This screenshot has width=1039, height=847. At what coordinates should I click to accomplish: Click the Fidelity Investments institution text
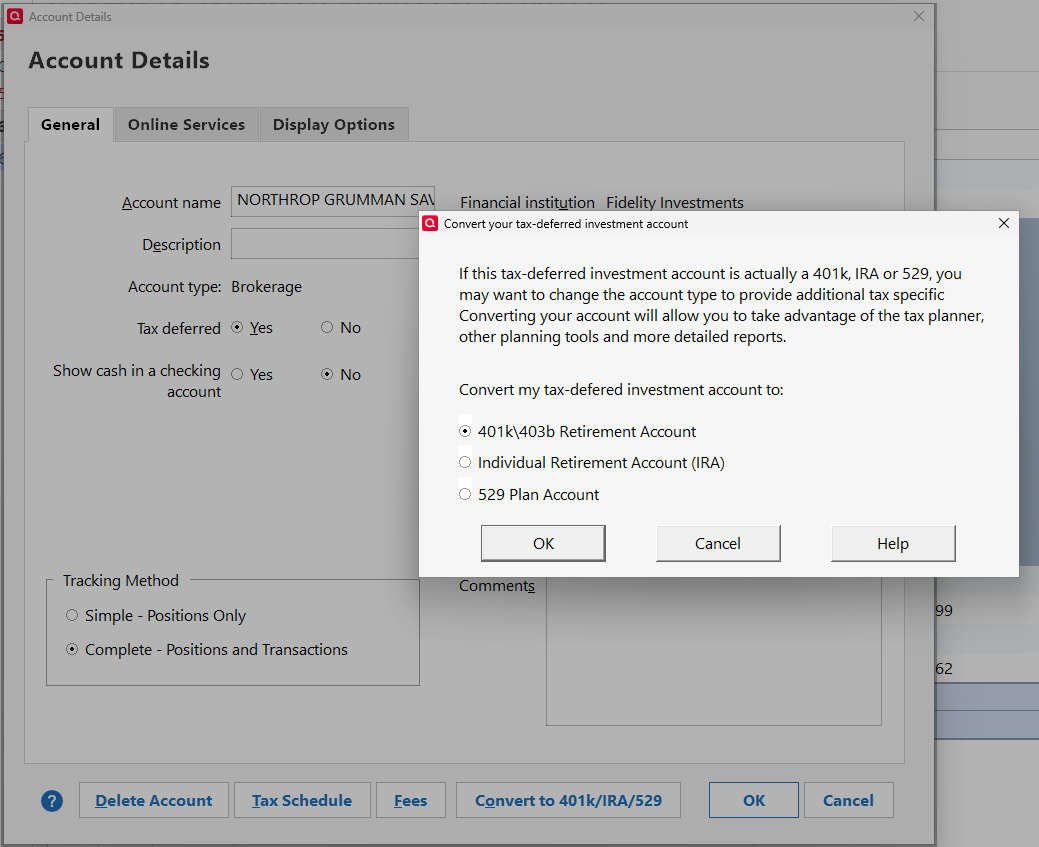point(675,203)
